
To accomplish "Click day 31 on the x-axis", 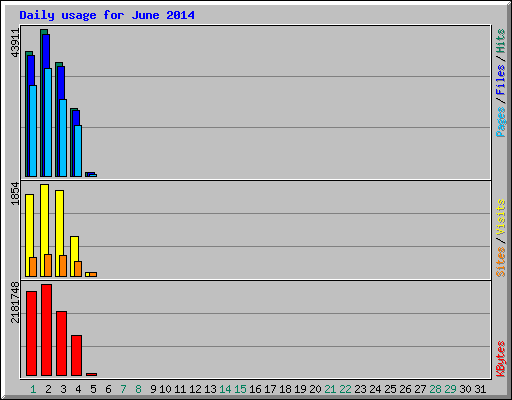I will pyautogui.click(x=480, y=389).
